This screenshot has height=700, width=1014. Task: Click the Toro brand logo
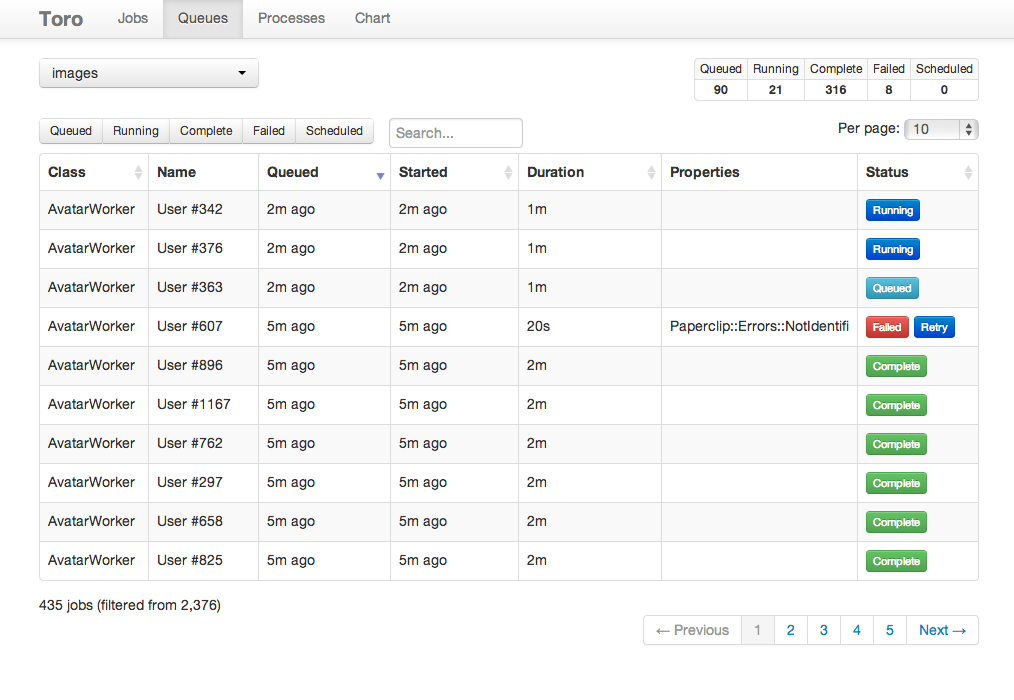coord(61,18)
